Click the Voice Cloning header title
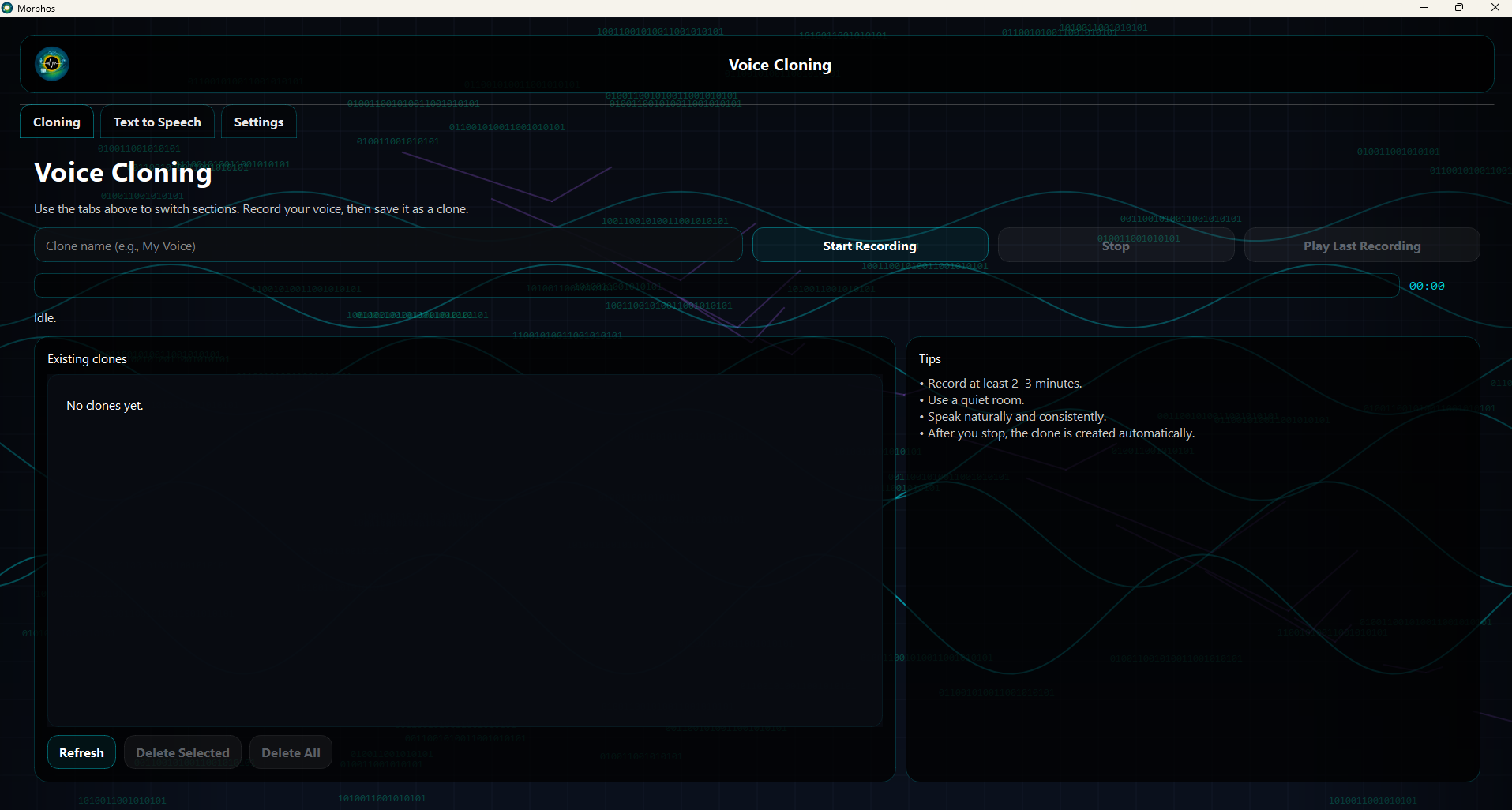1512x810 pixels. pos(779,65)
